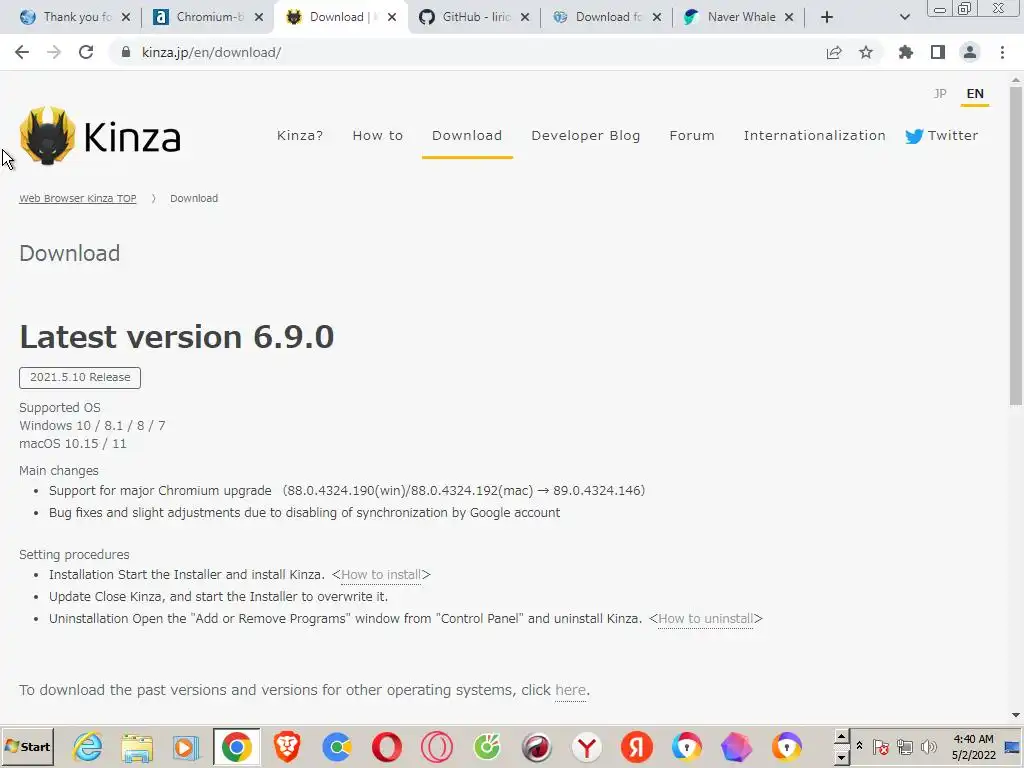Open a new browser tab
Image resolution: width=1024 pixels, height=768 pixels.
(x=827, y=17)
